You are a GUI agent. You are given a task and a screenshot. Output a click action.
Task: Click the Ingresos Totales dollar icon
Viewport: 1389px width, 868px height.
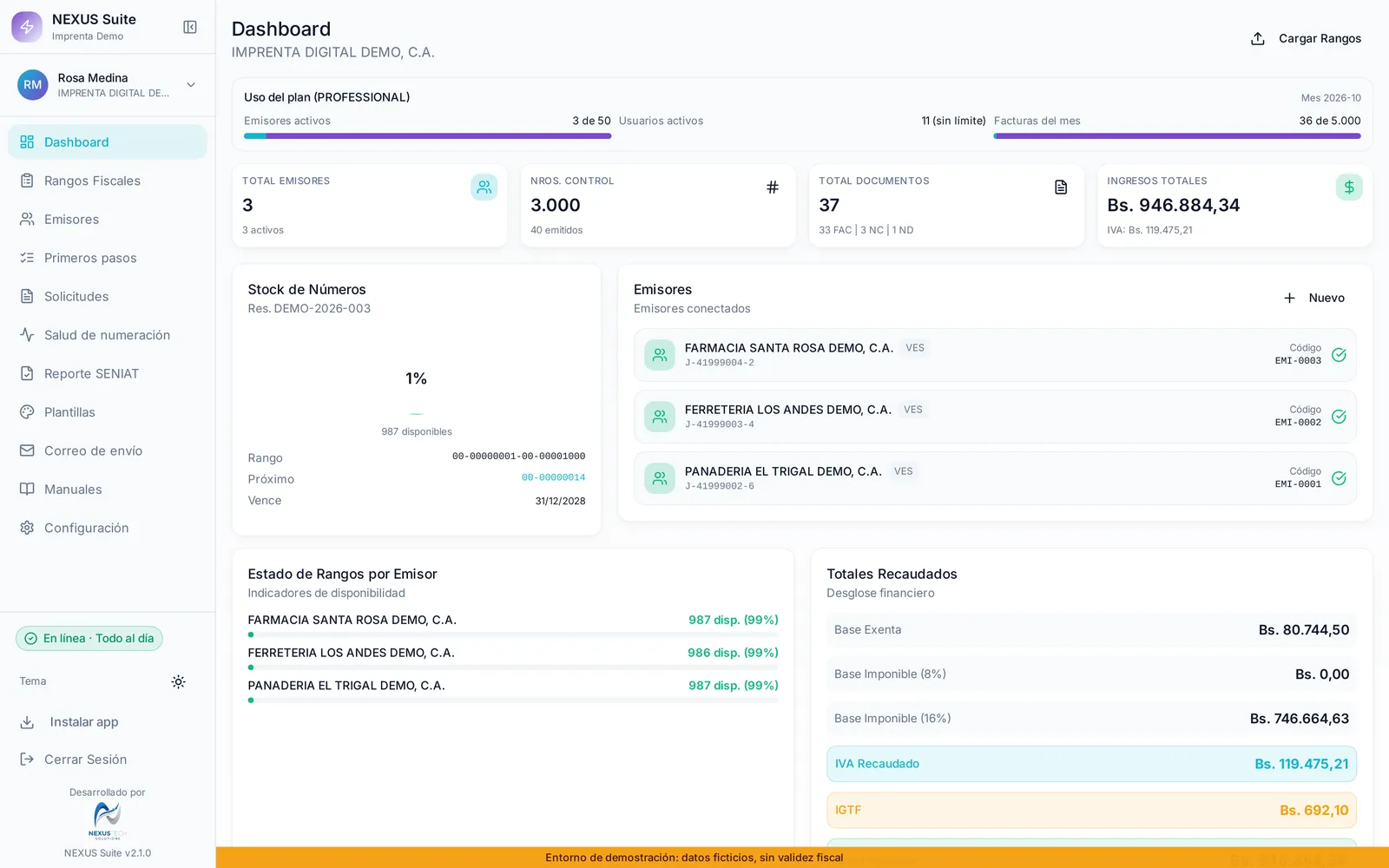tap(1349, 187)
